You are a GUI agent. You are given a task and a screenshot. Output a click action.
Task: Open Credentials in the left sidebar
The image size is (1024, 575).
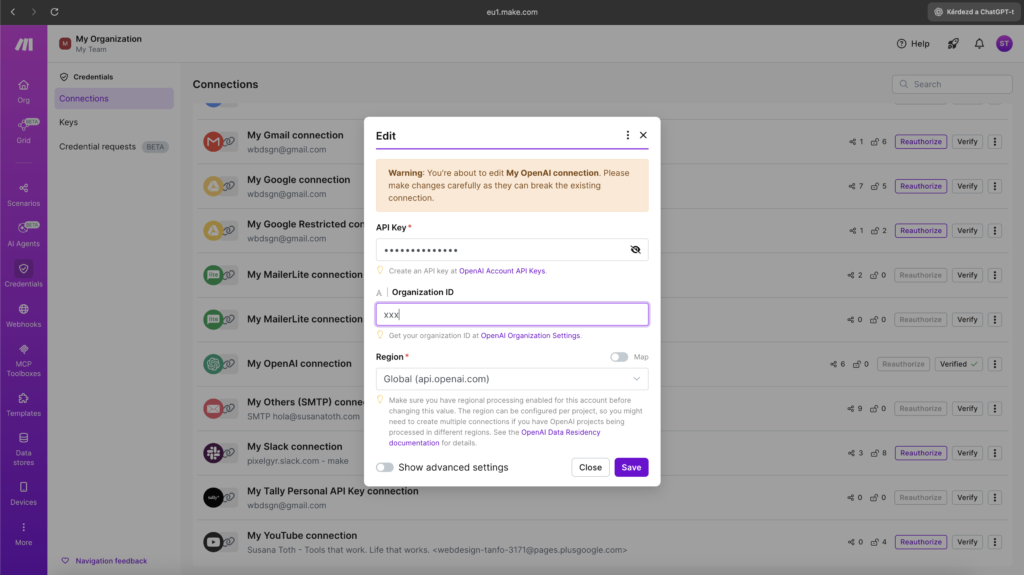(24, 275)
